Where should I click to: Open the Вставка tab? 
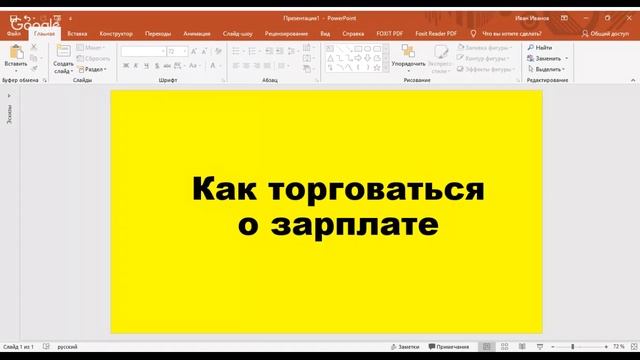pos(77,33)
